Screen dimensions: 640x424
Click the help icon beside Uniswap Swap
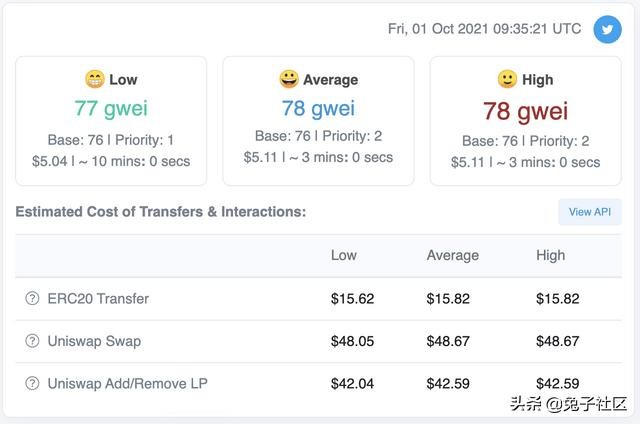(32, 341)
